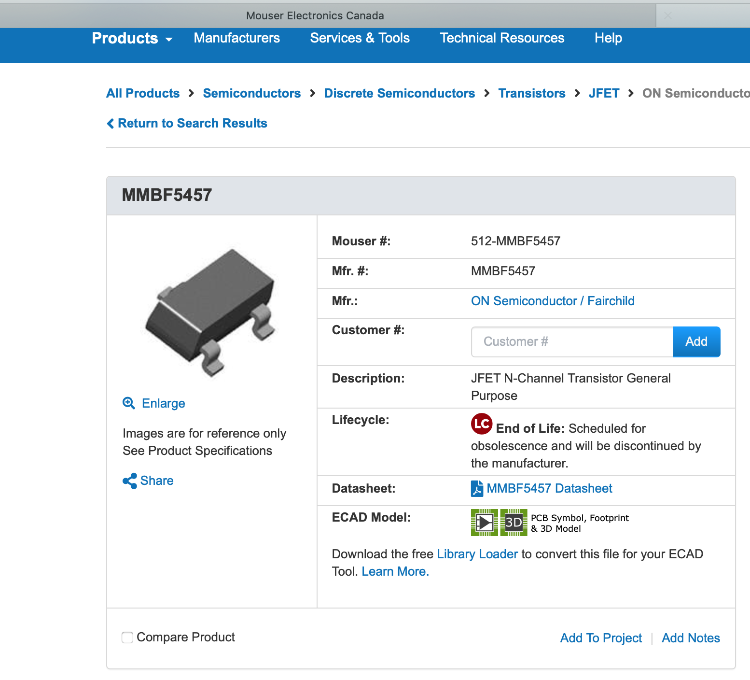
Task: Click the ON Semiconductor / Fairchild link
Action: [553, 301]
